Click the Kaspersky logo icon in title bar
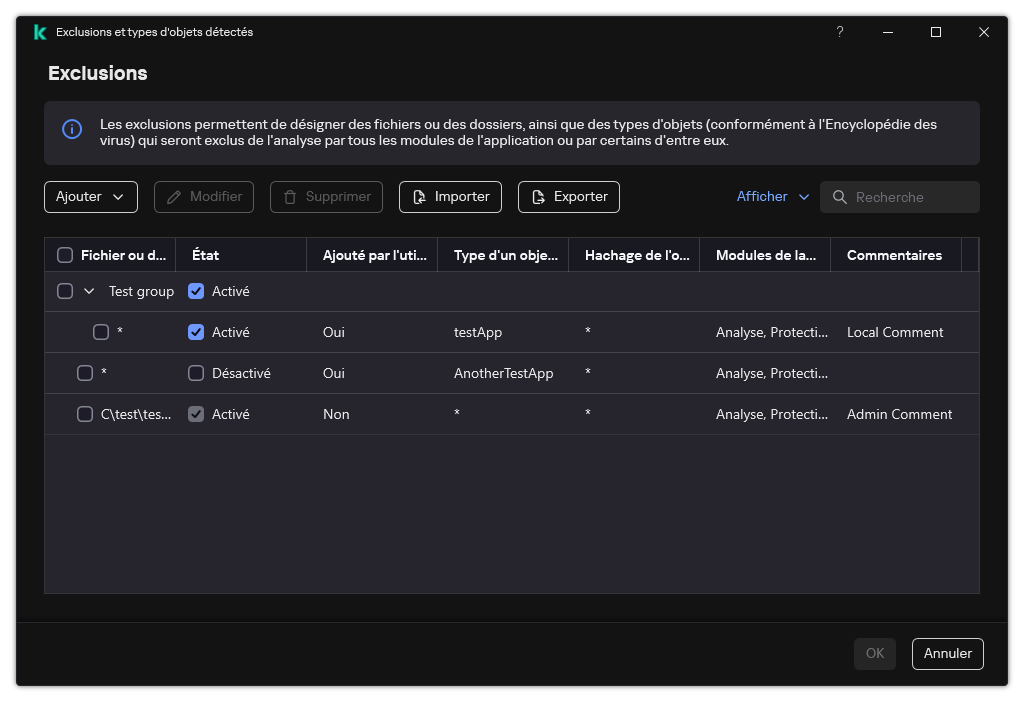This screenshot has height=702, width=1024. pos(40,32)
